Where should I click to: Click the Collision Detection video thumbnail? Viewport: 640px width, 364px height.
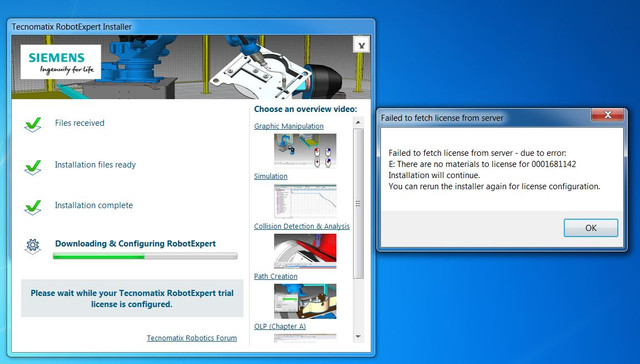pyautogui.click(x=305, y=251)
